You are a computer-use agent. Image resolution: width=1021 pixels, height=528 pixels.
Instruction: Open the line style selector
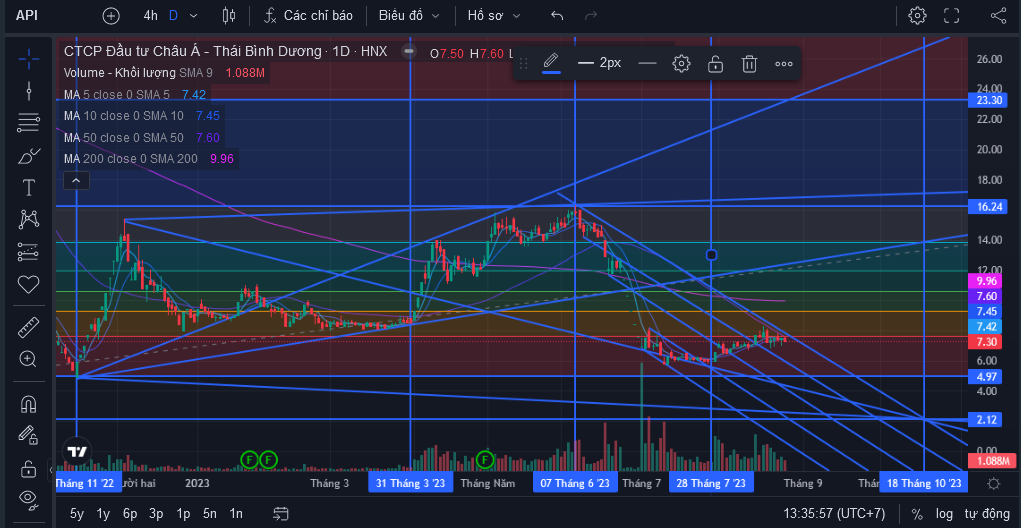[647, 63]
